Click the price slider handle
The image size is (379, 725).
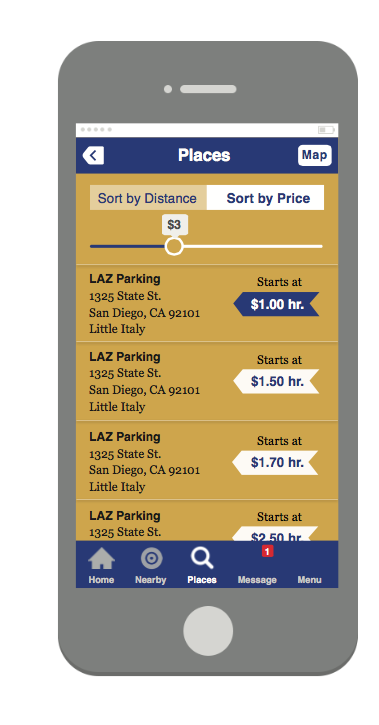click(x=174, y=246)
